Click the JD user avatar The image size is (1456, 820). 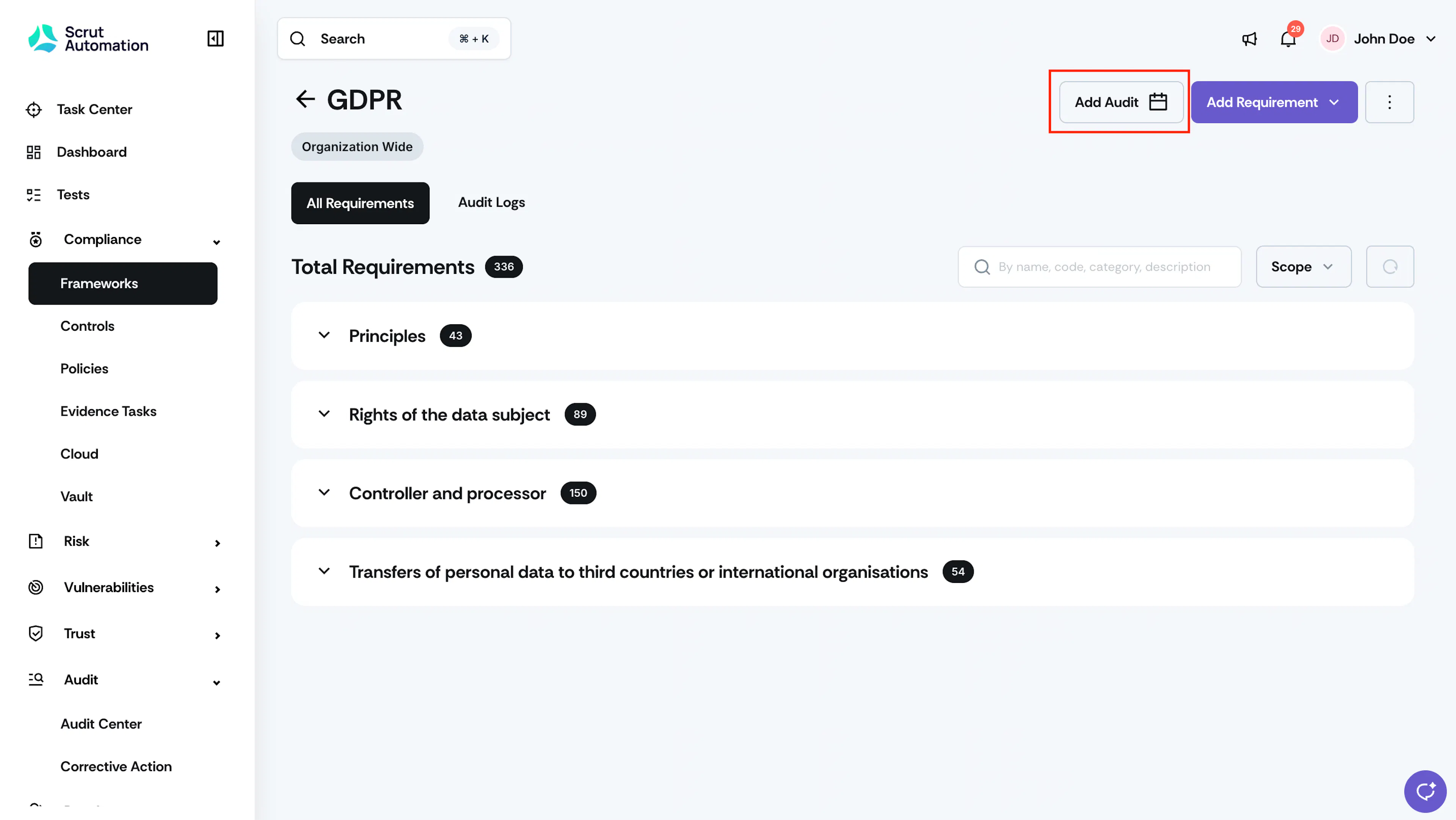click(x=1332, y=39)
